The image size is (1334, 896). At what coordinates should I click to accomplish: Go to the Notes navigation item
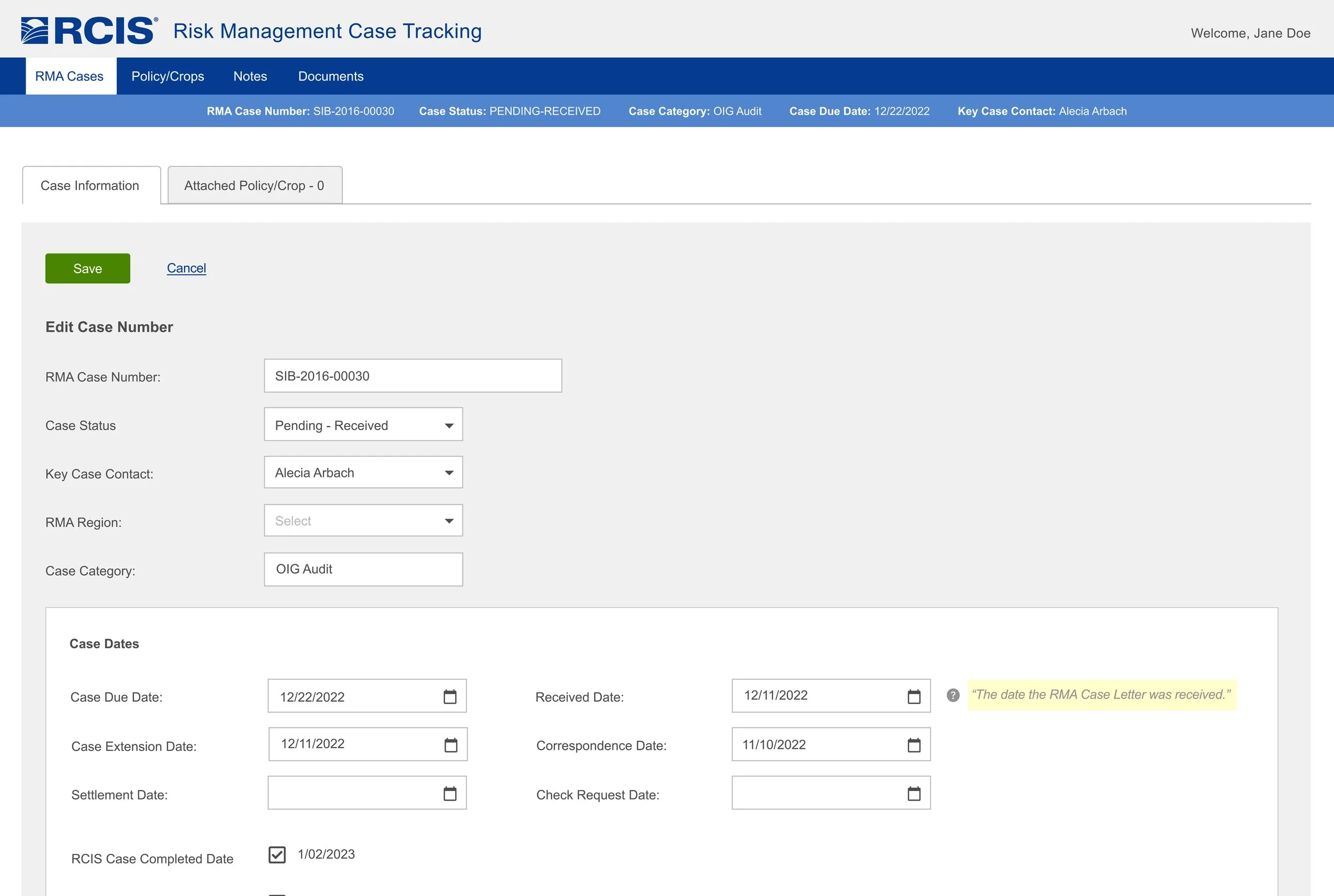tap(250, 76)
